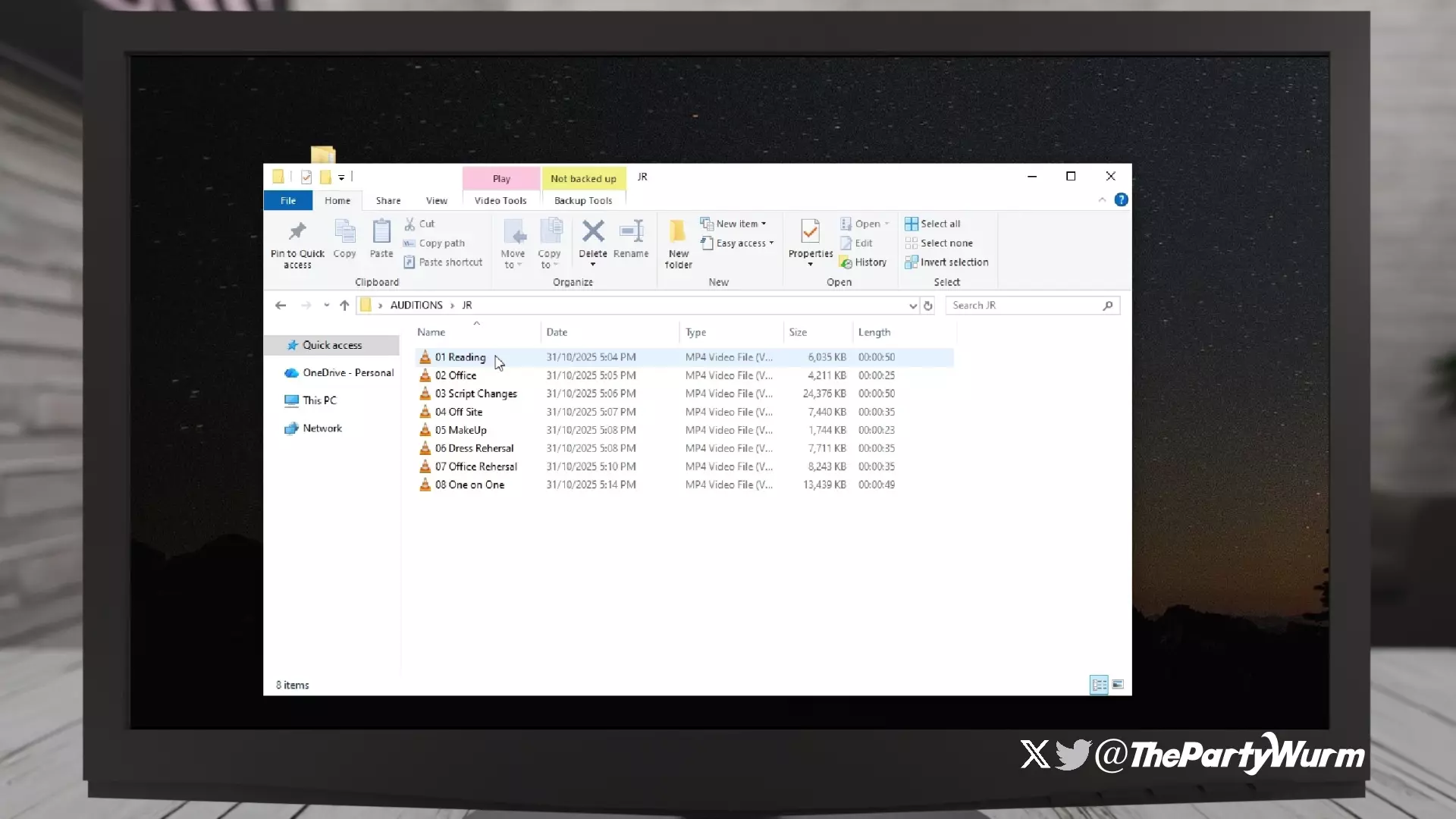Image resolution: width=1456 pixels, height=819 pixels.
Task: Click the Up one level arrow
Action: 344,306
